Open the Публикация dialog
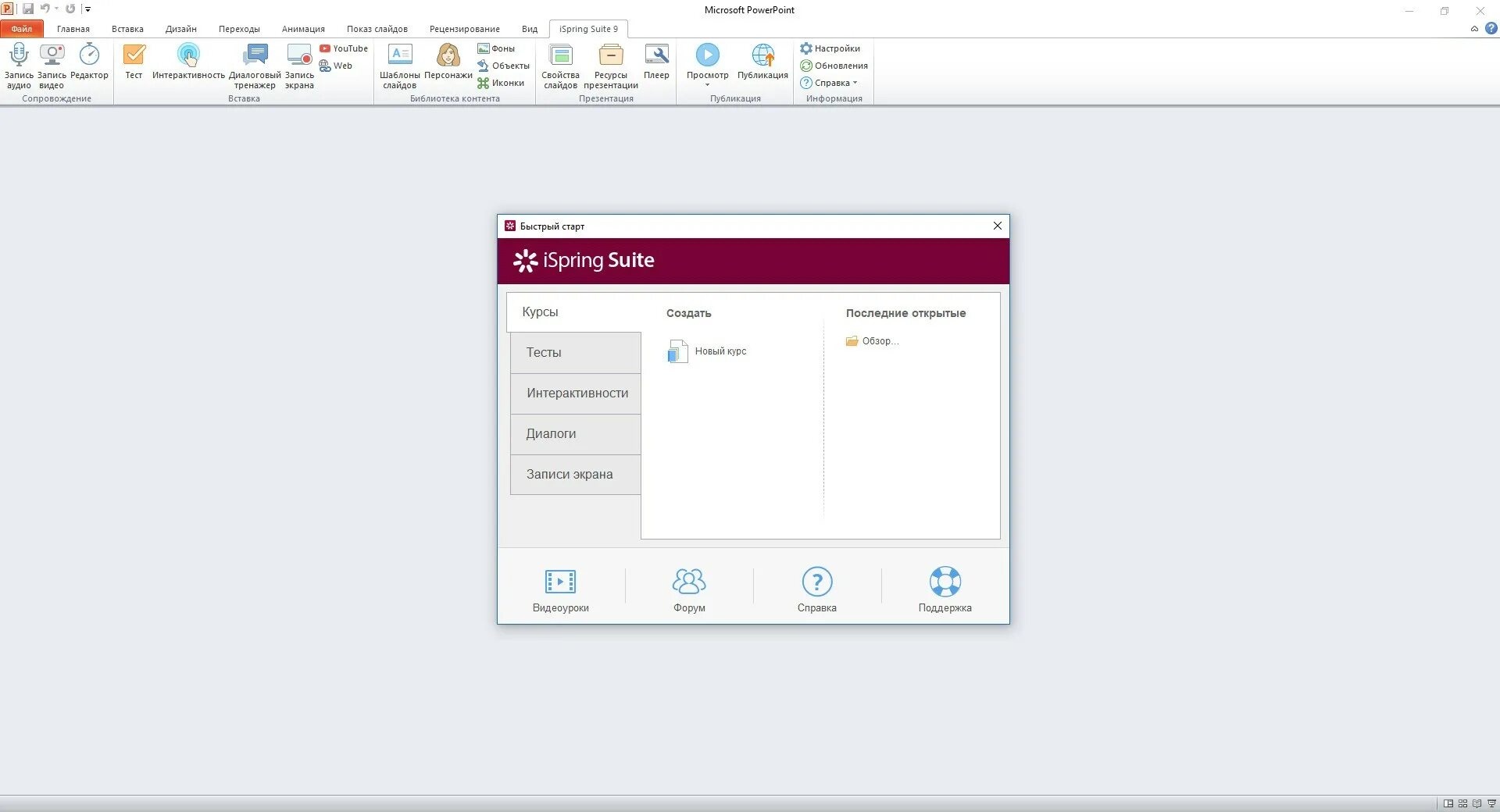This screenshot has width=1500, height=812. (x=762, y=61)
